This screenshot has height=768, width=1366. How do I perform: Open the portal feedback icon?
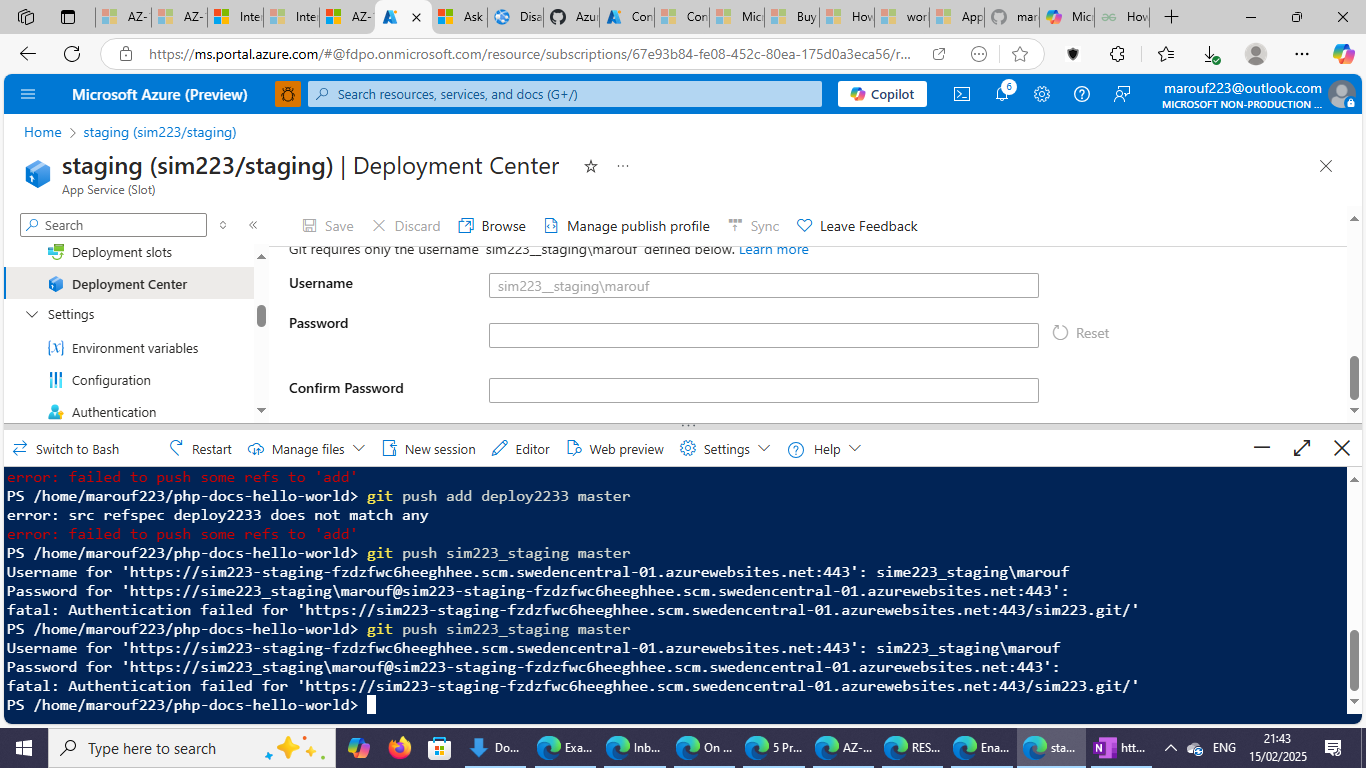[x=1122, y=94]
